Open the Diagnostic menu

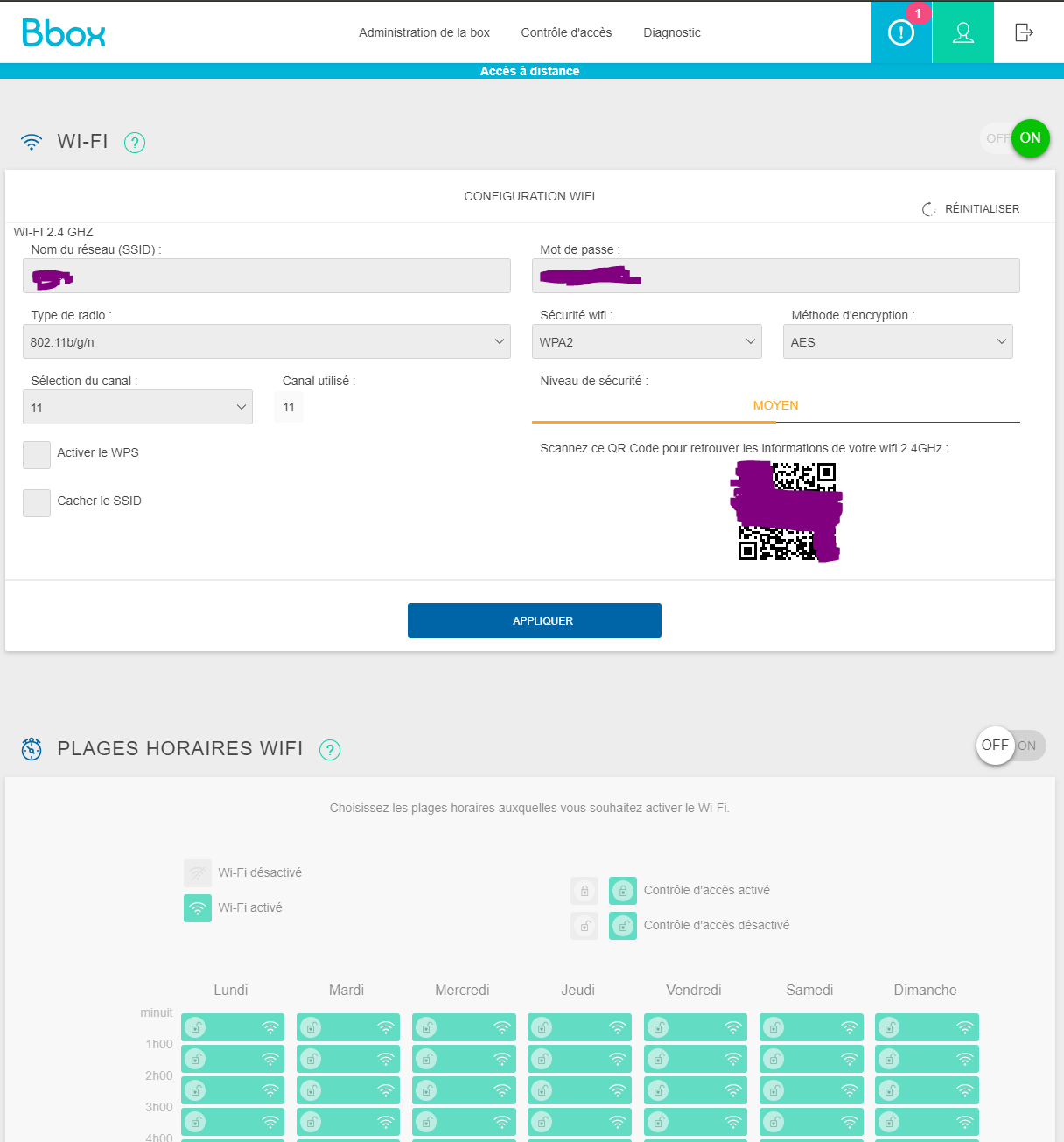[x=672, y=32]
